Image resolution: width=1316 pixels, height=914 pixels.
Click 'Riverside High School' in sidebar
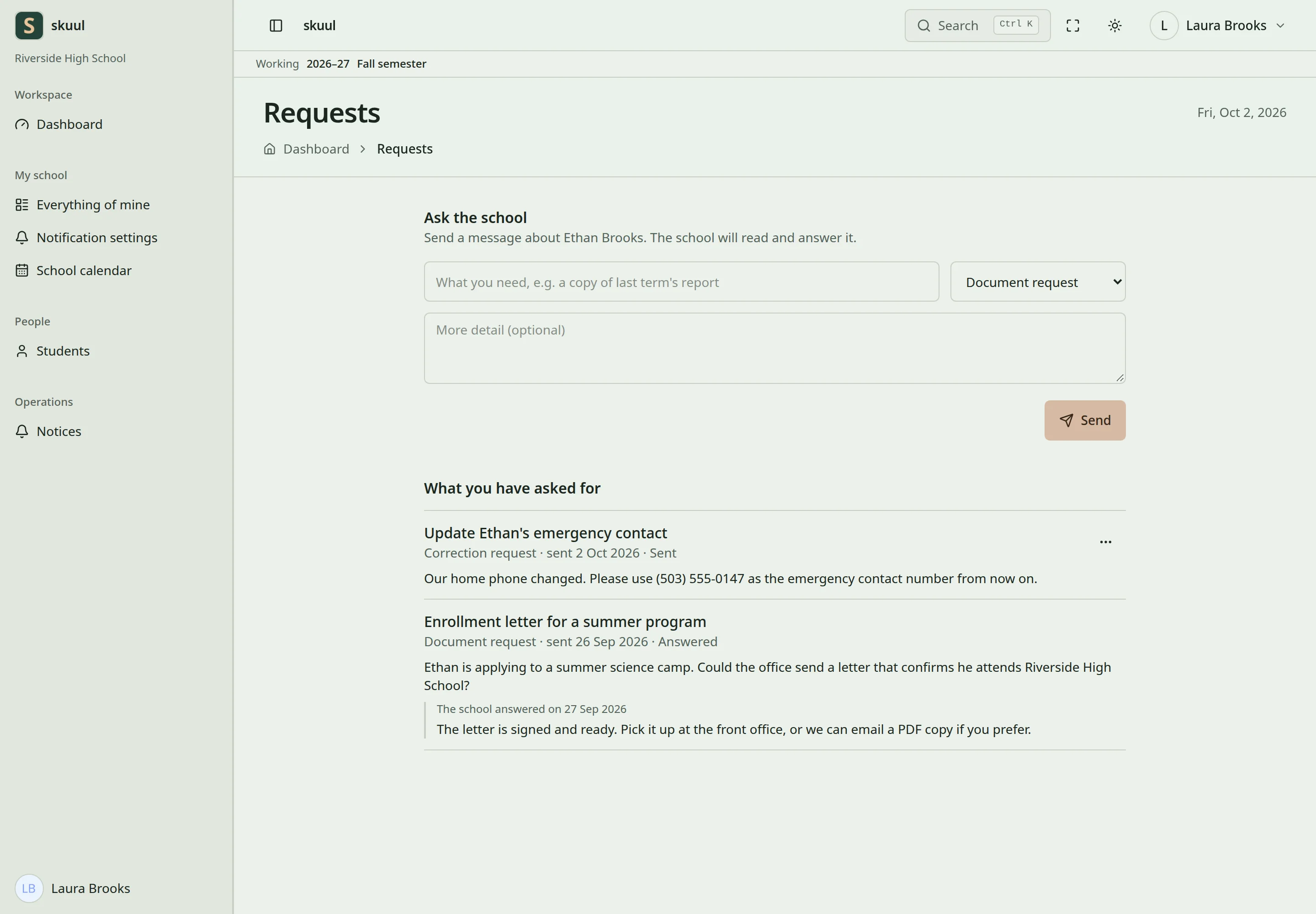(70, 58)
